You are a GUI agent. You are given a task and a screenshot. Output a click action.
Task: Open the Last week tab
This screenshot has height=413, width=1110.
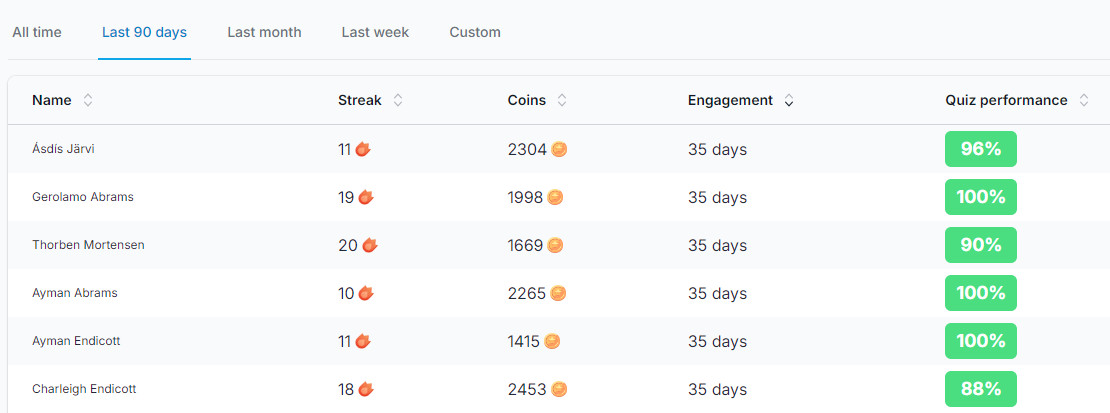[375, 32]
